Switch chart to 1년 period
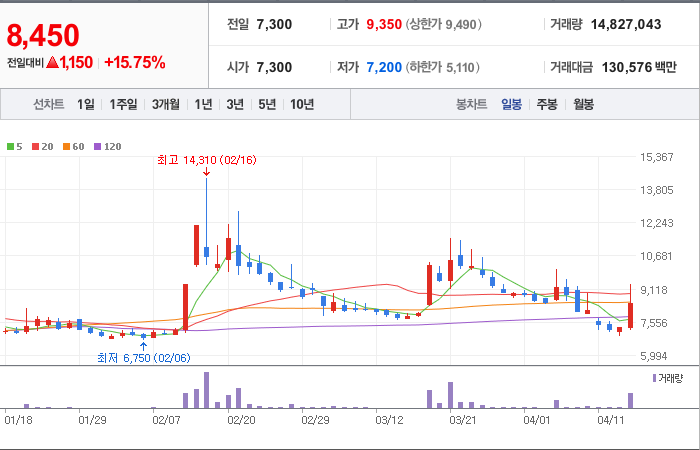Image resolution: width=700 pixels, height=450 pixels. (203, 104)
